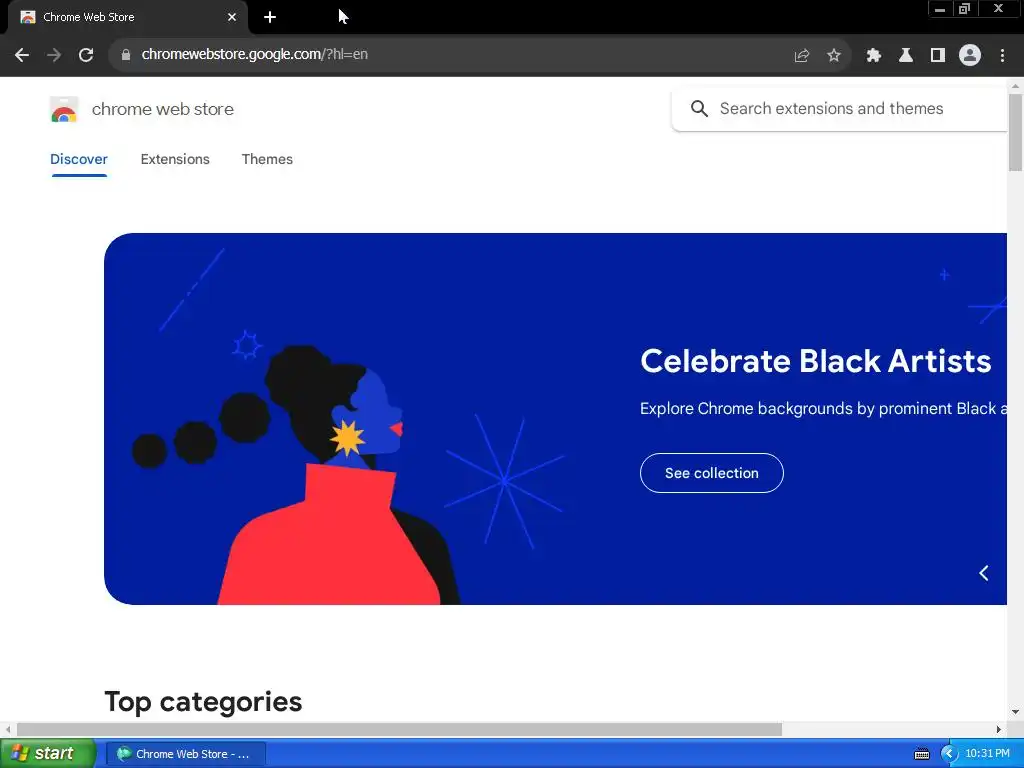Switch to the Discover tab
1024x768 pixels.
point(79,159)
